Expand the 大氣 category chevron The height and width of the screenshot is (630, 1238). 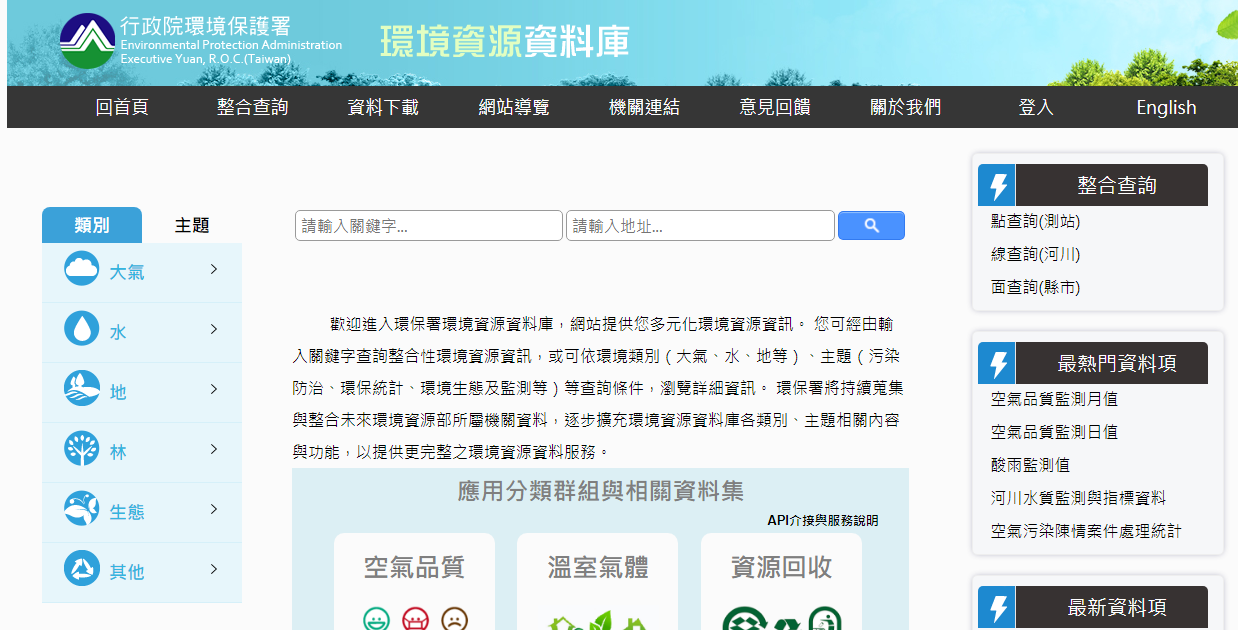click(x=214, y=269)
